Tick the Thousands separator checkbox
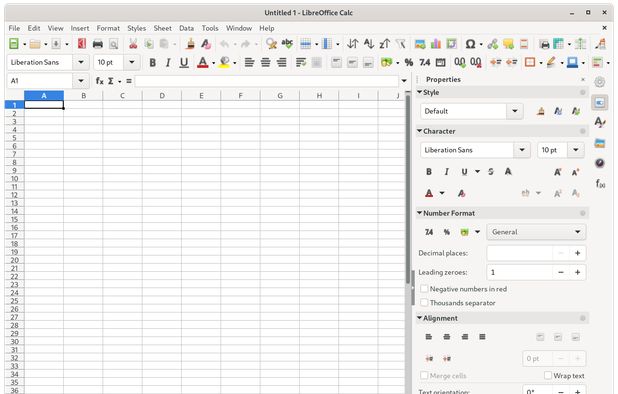Image resolution: width=618 pixels, height=394 pixels. point(424,303)
